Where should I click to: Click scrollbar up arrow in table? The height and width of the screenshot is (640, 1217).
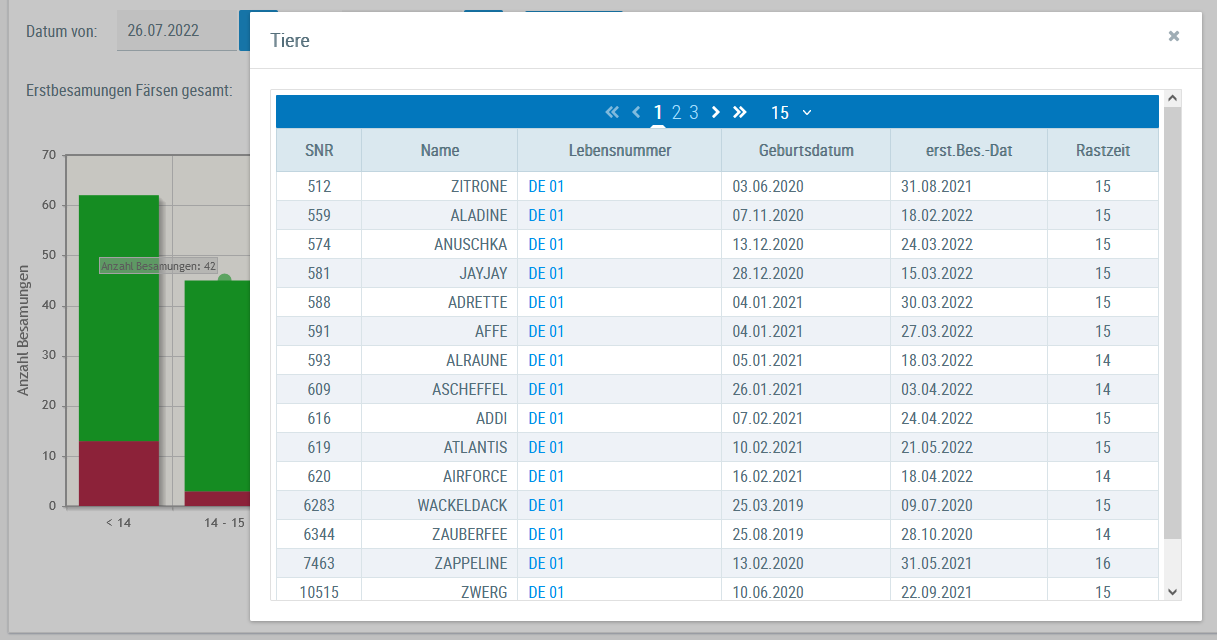tap(1173, 98)
